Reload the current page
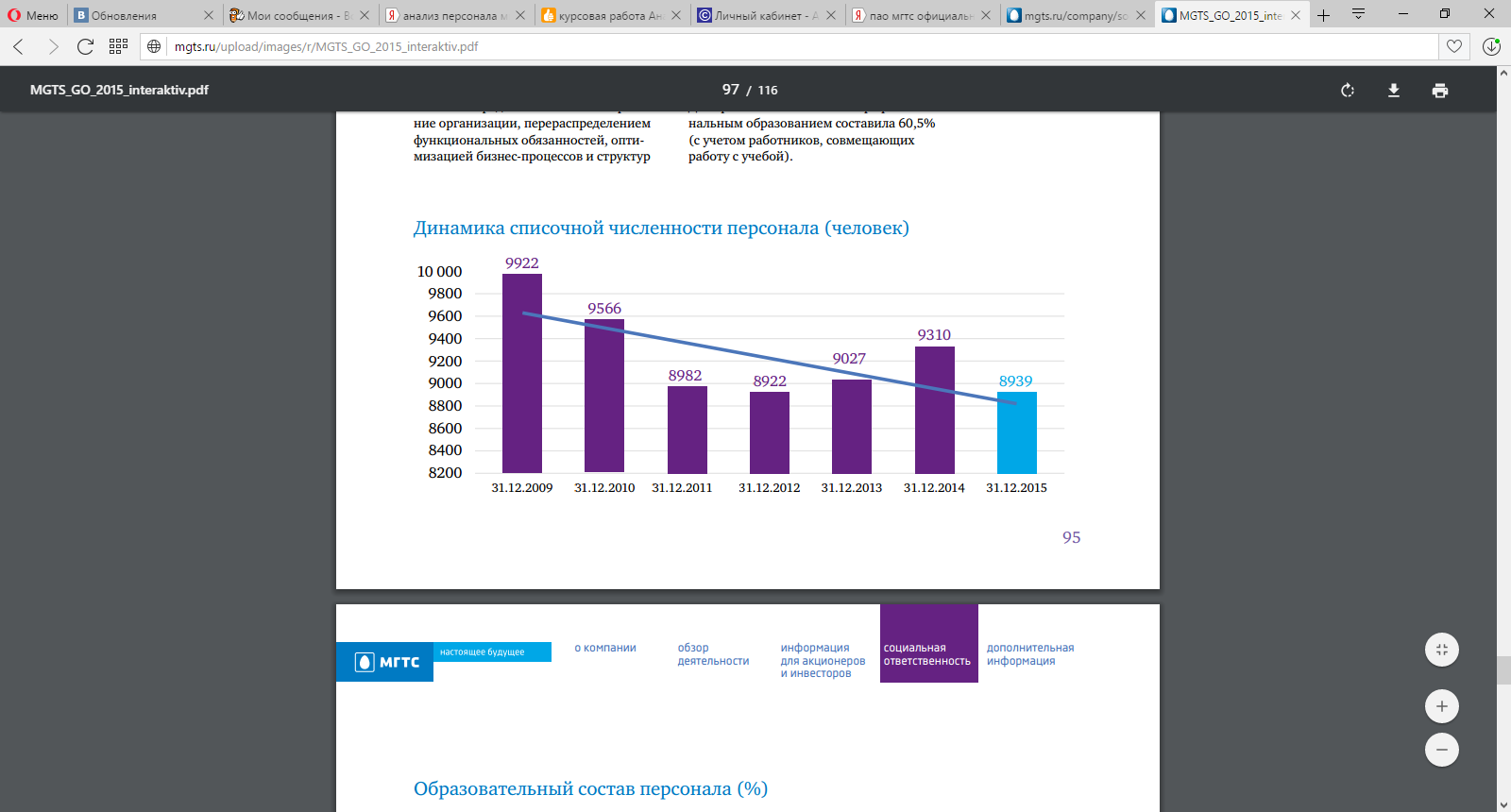The width and height of the screenshot is (1511, 812). [x=85, y=46]
